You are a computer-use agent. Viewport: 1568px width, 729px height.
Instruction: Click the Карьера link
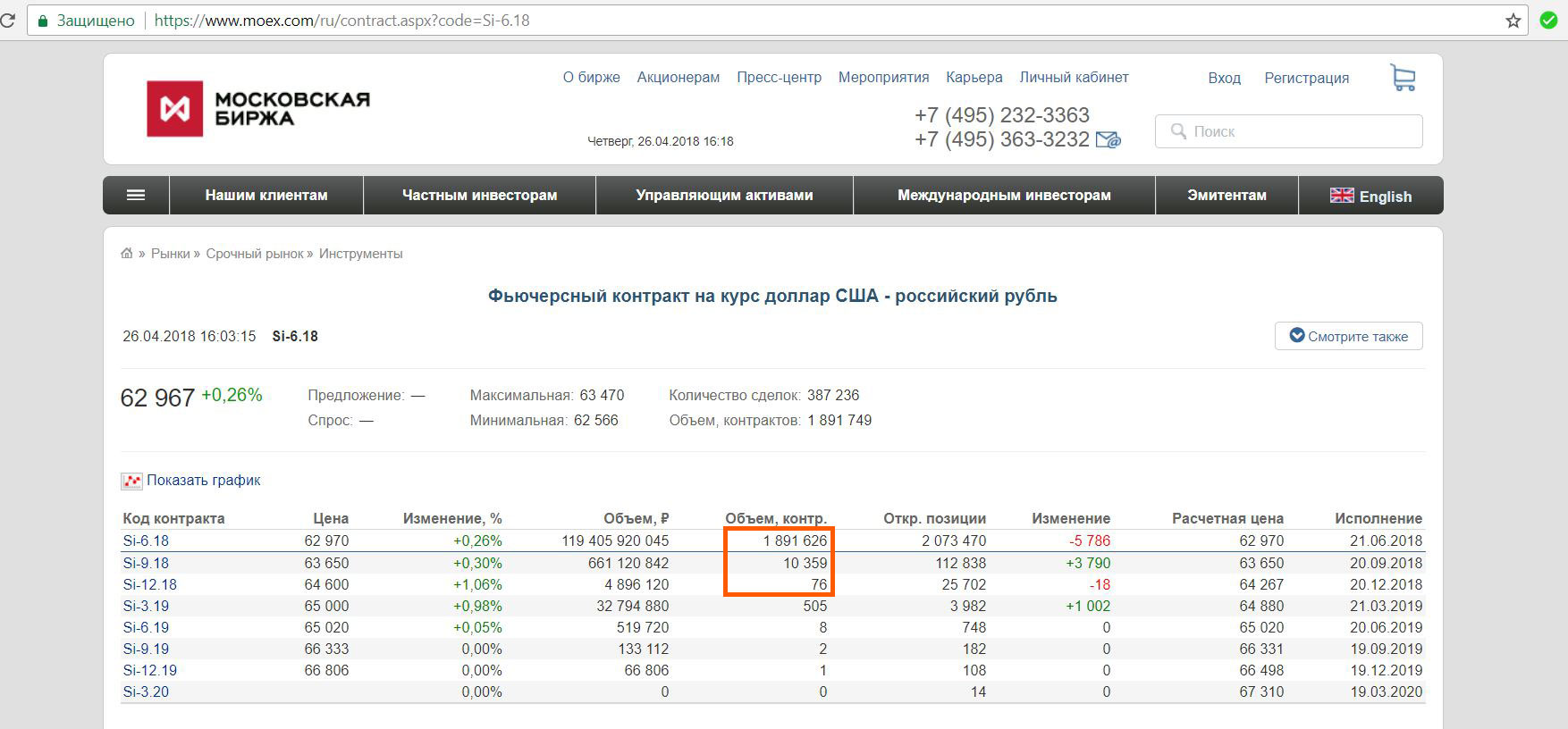974,77
